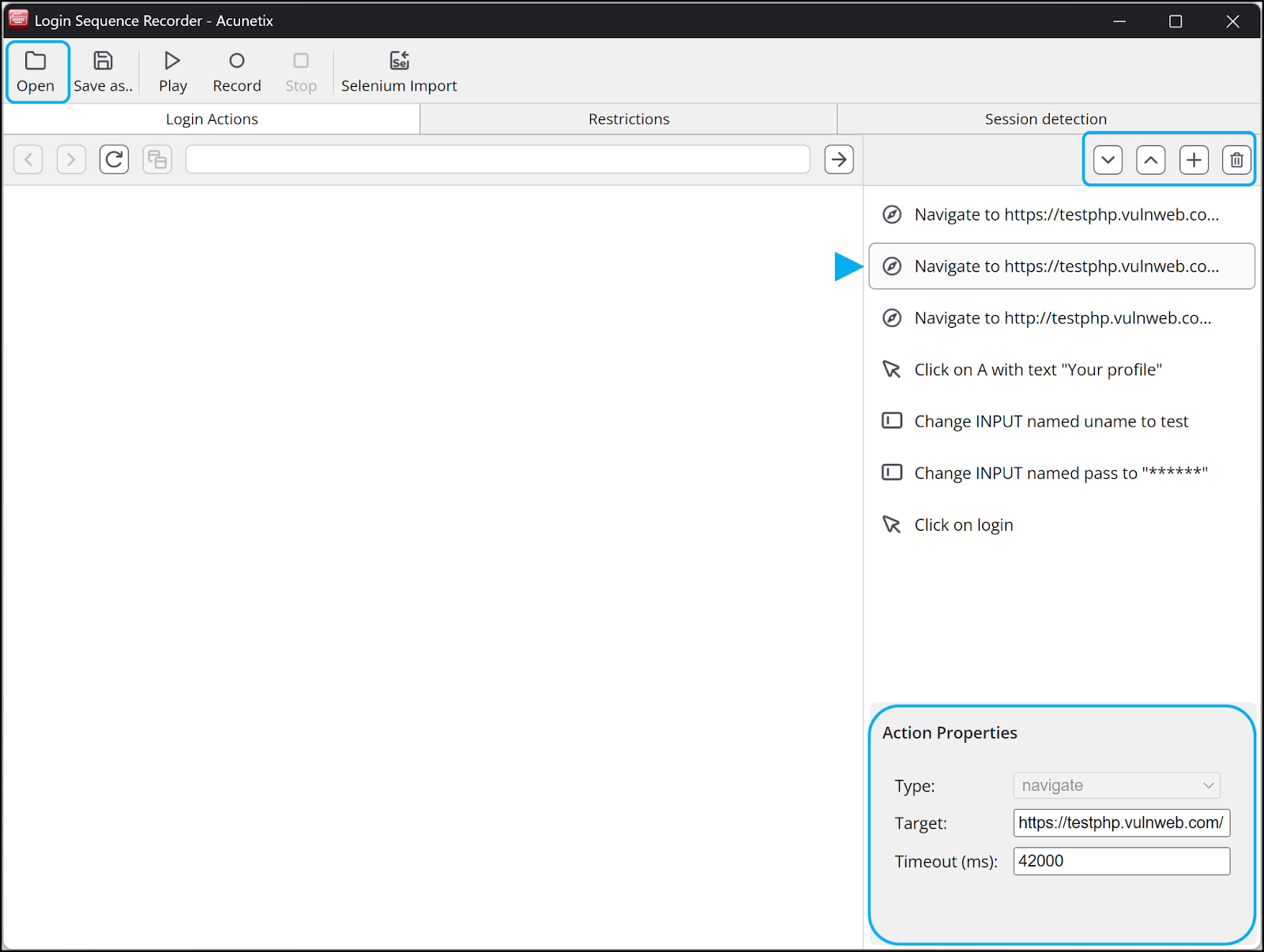Click input icon of uname action
This screenshot has height=952, width=1264.
(x=892, y=420)
